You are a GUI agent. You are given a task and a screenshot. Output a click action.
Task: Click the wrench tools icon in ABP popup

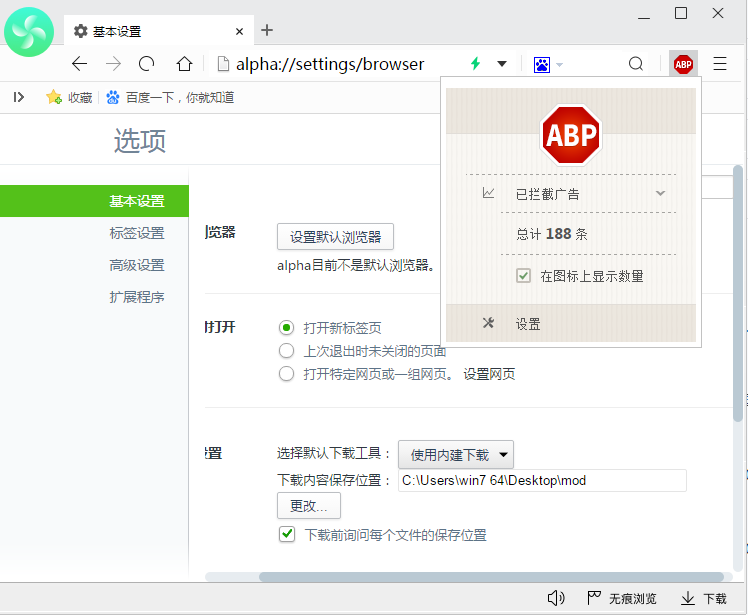pyautogui.click(x=488, y=323)
